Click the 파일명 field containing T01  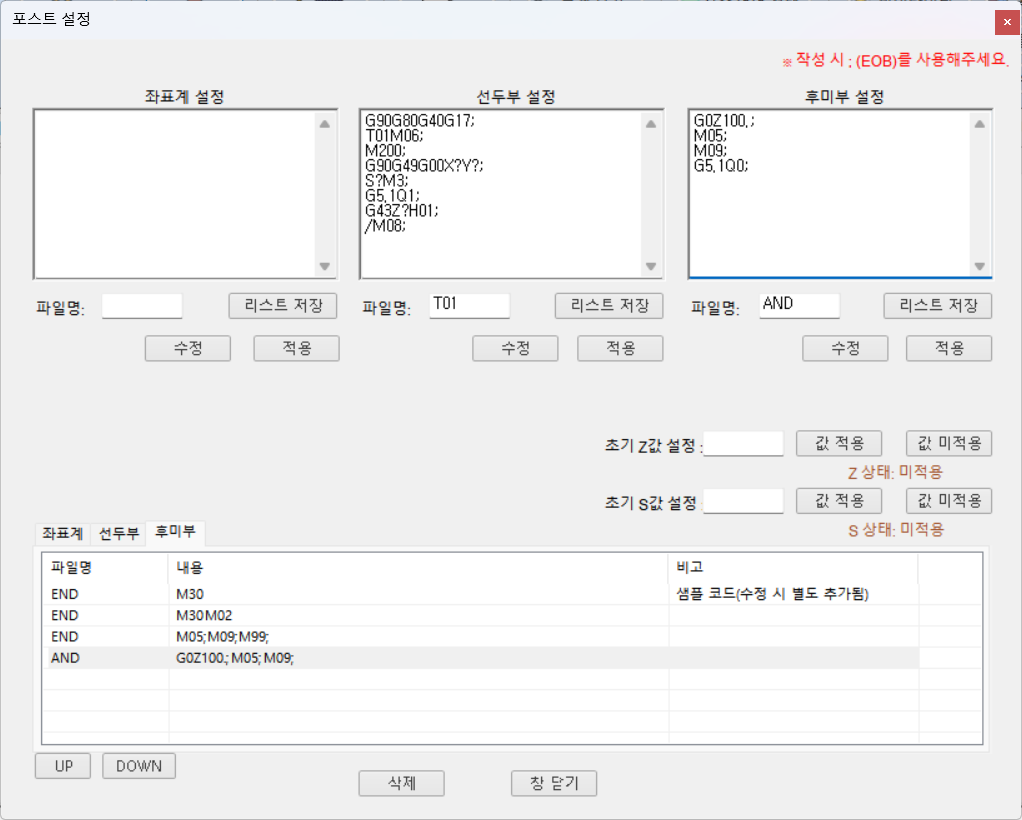coord(469,305)
